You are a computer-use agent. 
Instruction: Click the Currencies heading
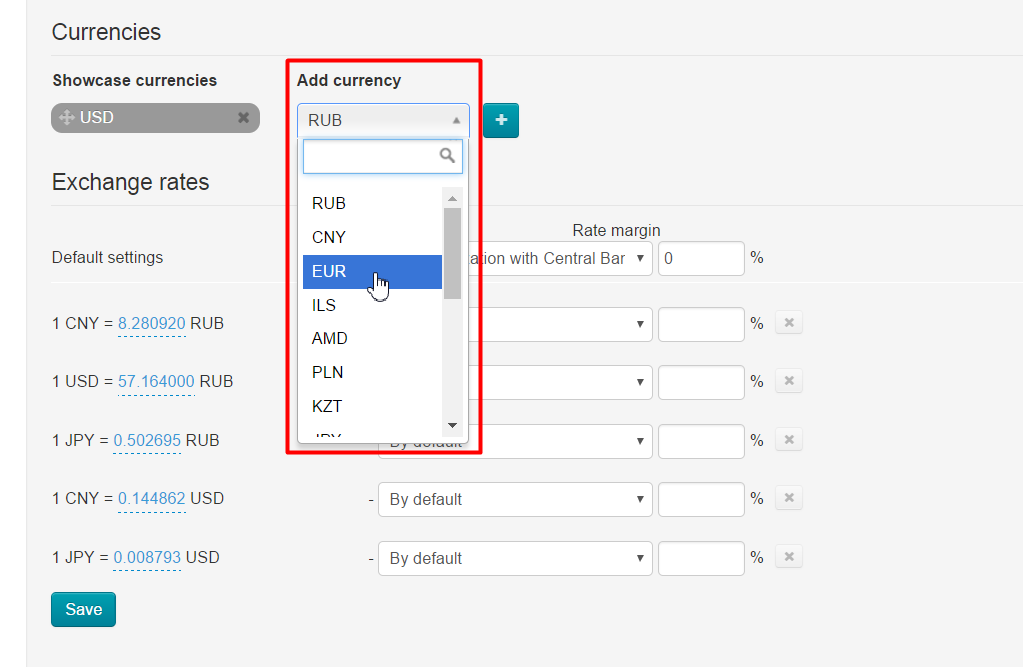click(x=106, y=32)
